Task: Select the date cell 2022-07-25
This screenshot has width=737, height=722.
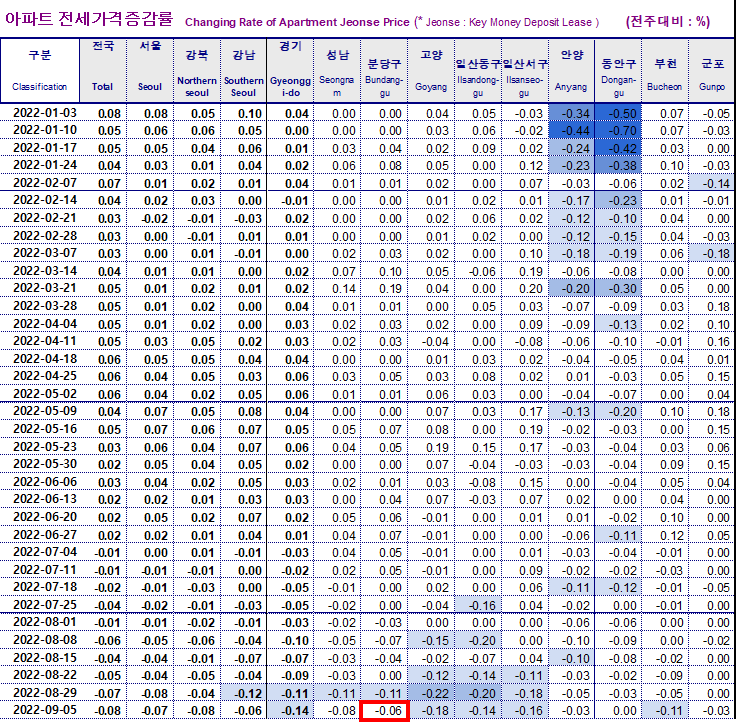Action: pyautogui.click(x=40, y=605)
